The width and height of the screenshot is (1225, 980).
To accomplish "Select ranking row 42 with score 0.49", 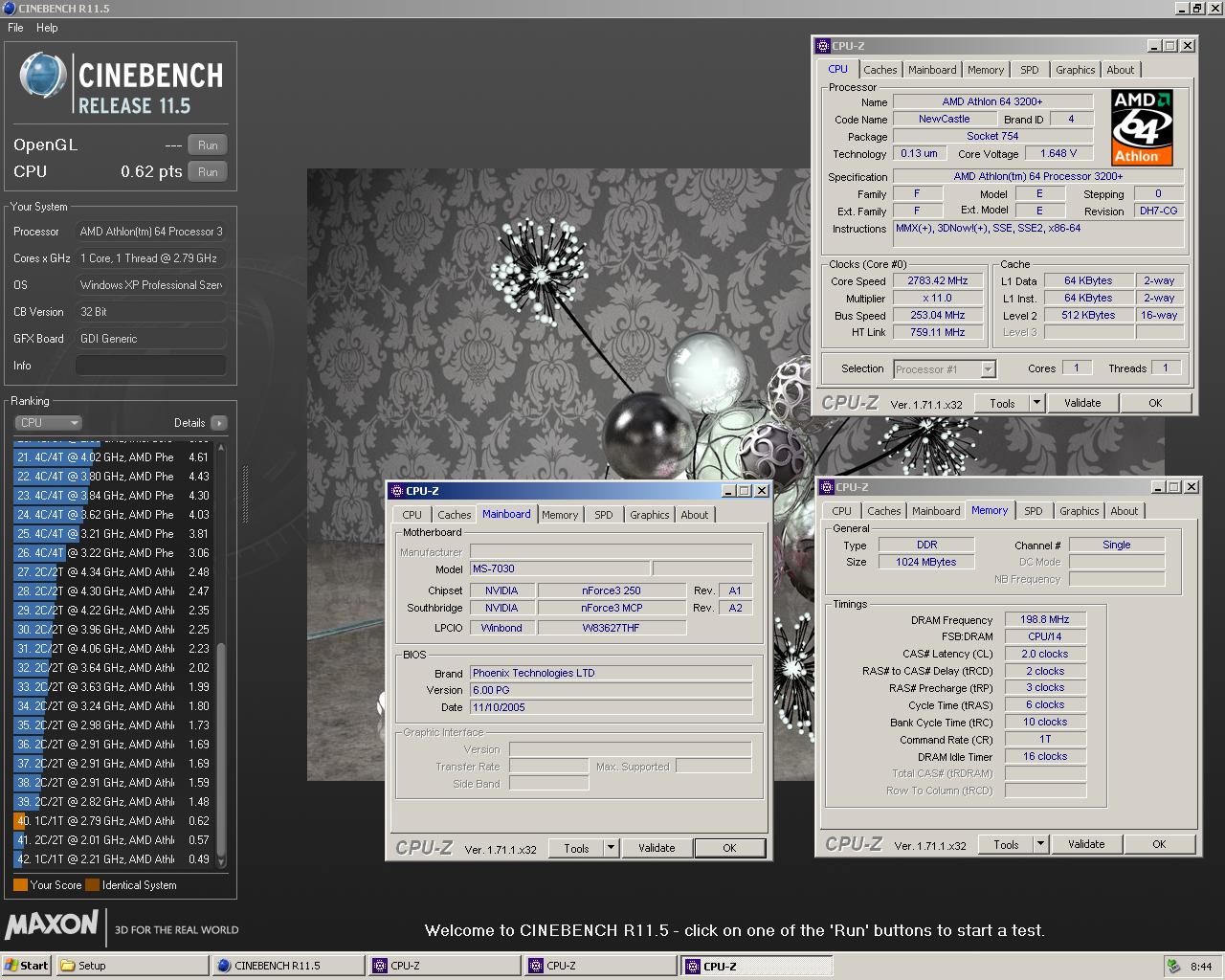I will [x=113, y=859].
